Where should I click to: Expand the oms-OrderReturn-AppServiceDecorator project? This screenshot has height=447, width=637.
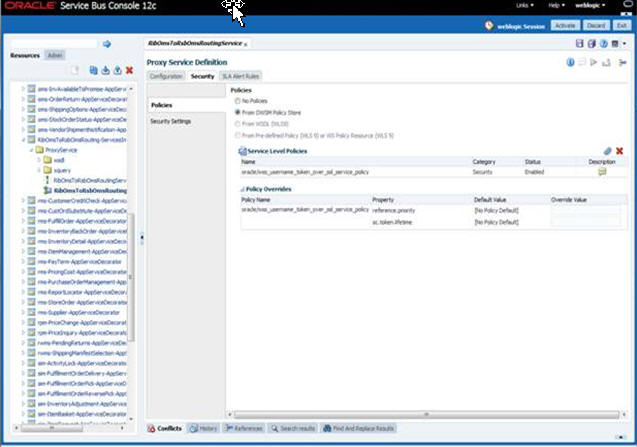coord(23,99)
